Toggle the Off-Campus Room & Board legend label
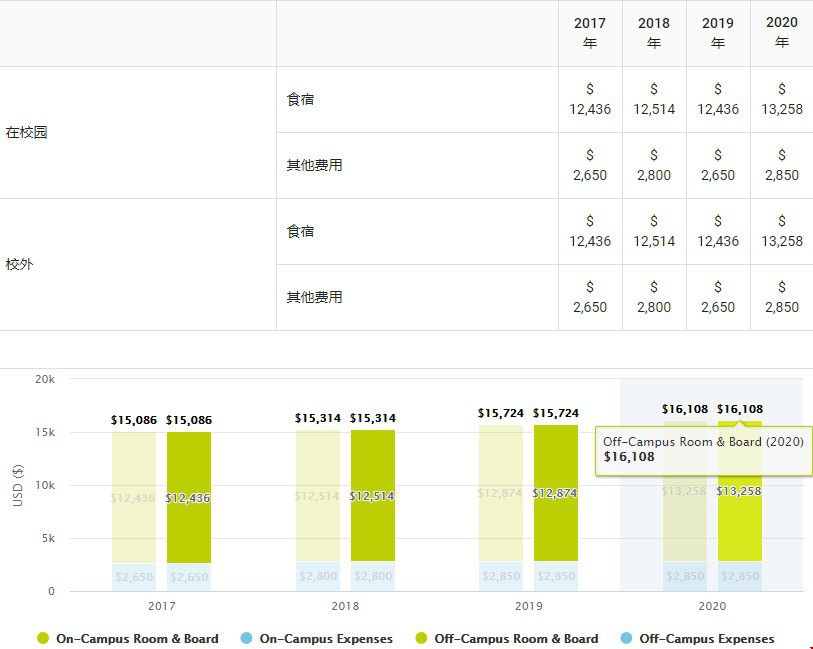 click(516, 638)
